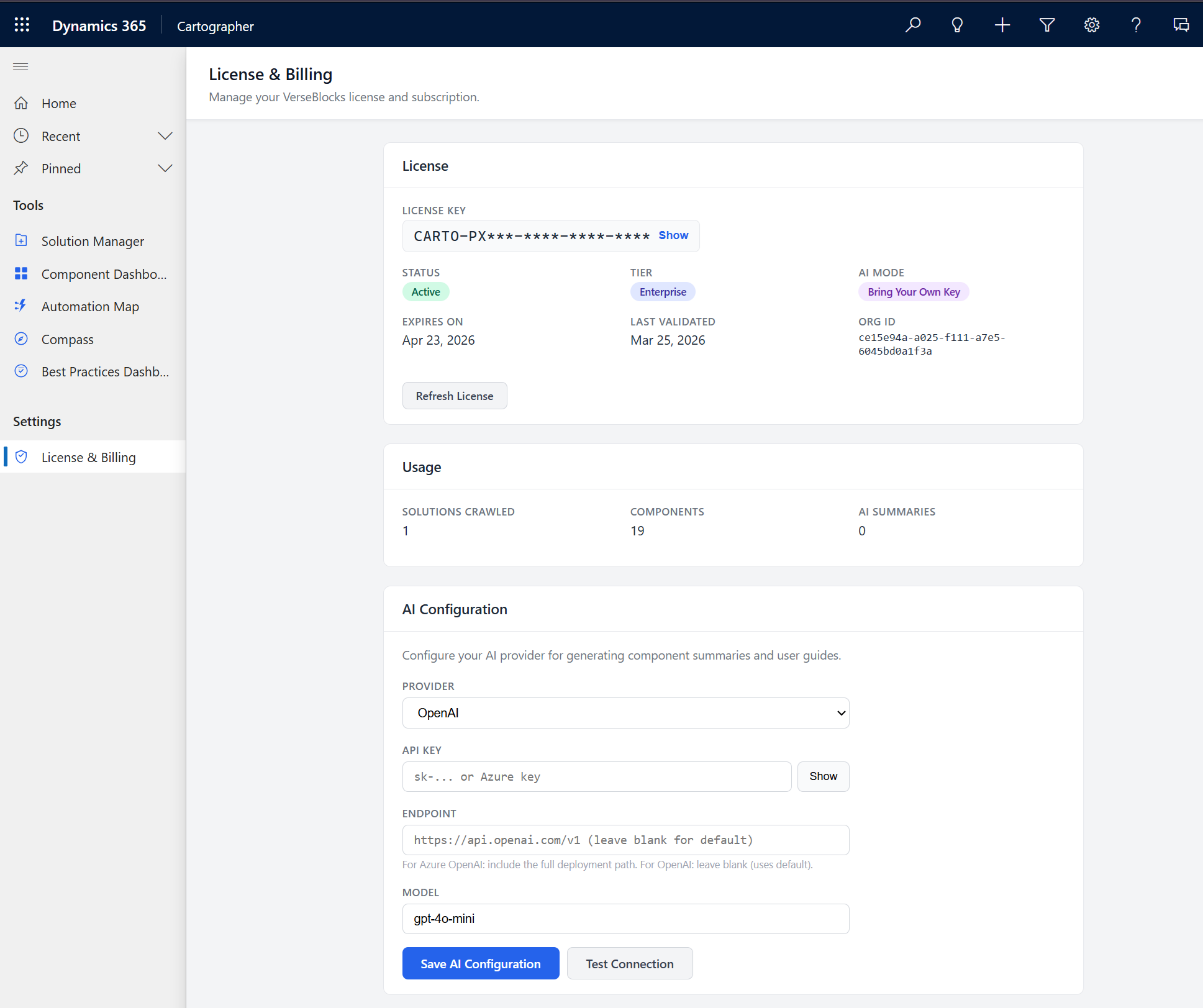Screen dimensions: 1203x1008
Task: Open the chat panel icon
Action: 1181,25
